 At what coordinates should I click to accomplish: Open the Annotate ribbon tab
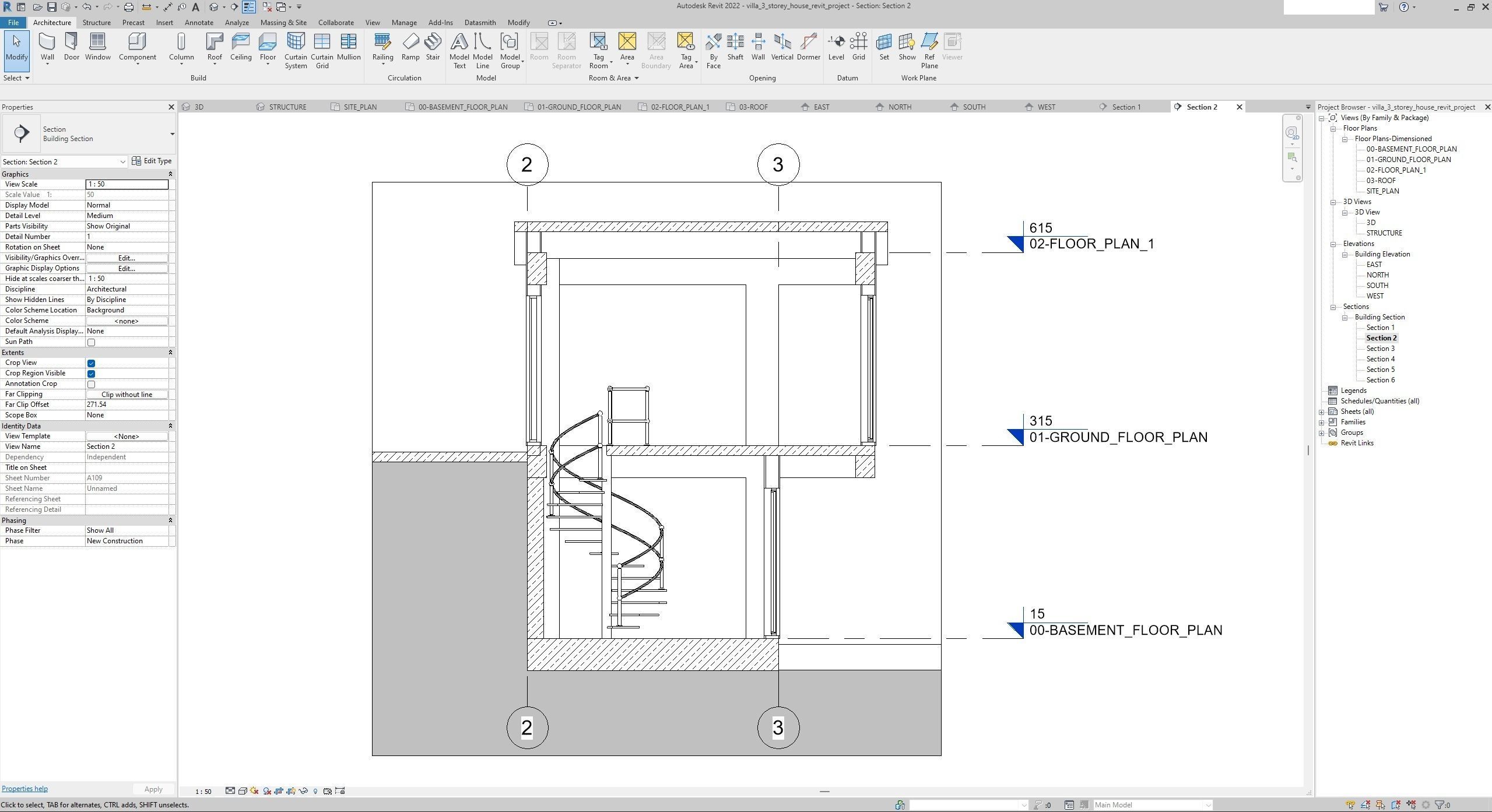pos(199,23)
